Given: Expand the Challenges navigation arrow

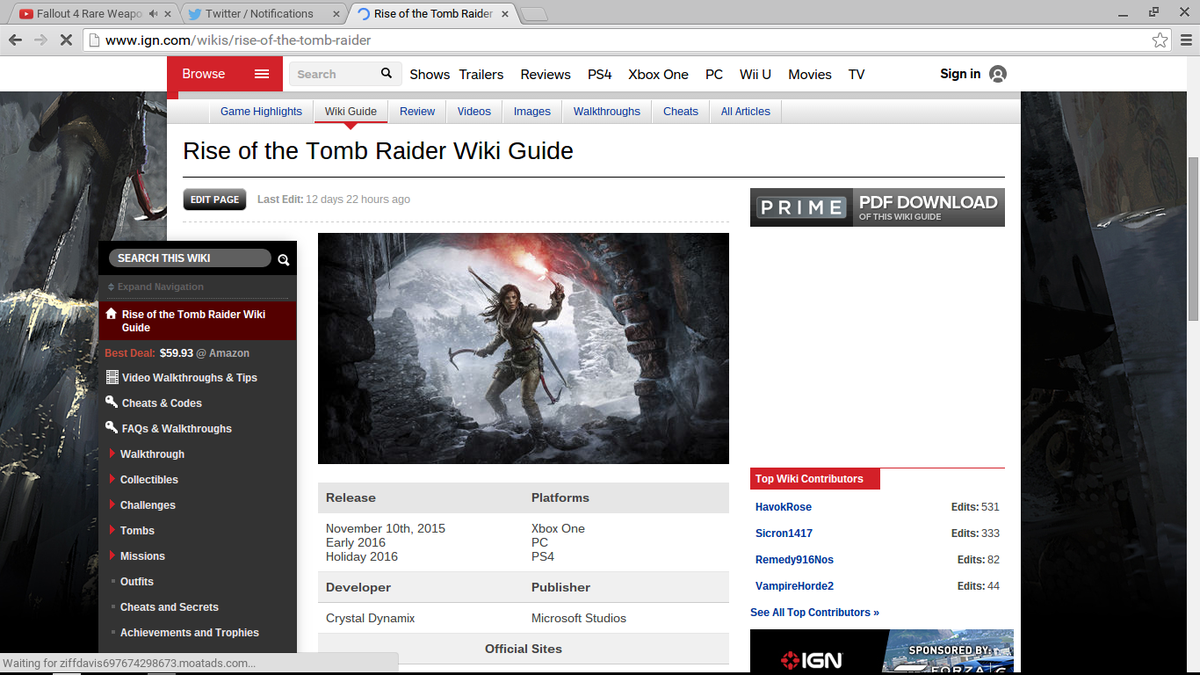Looking at the screenshot, I should [112, 505].
